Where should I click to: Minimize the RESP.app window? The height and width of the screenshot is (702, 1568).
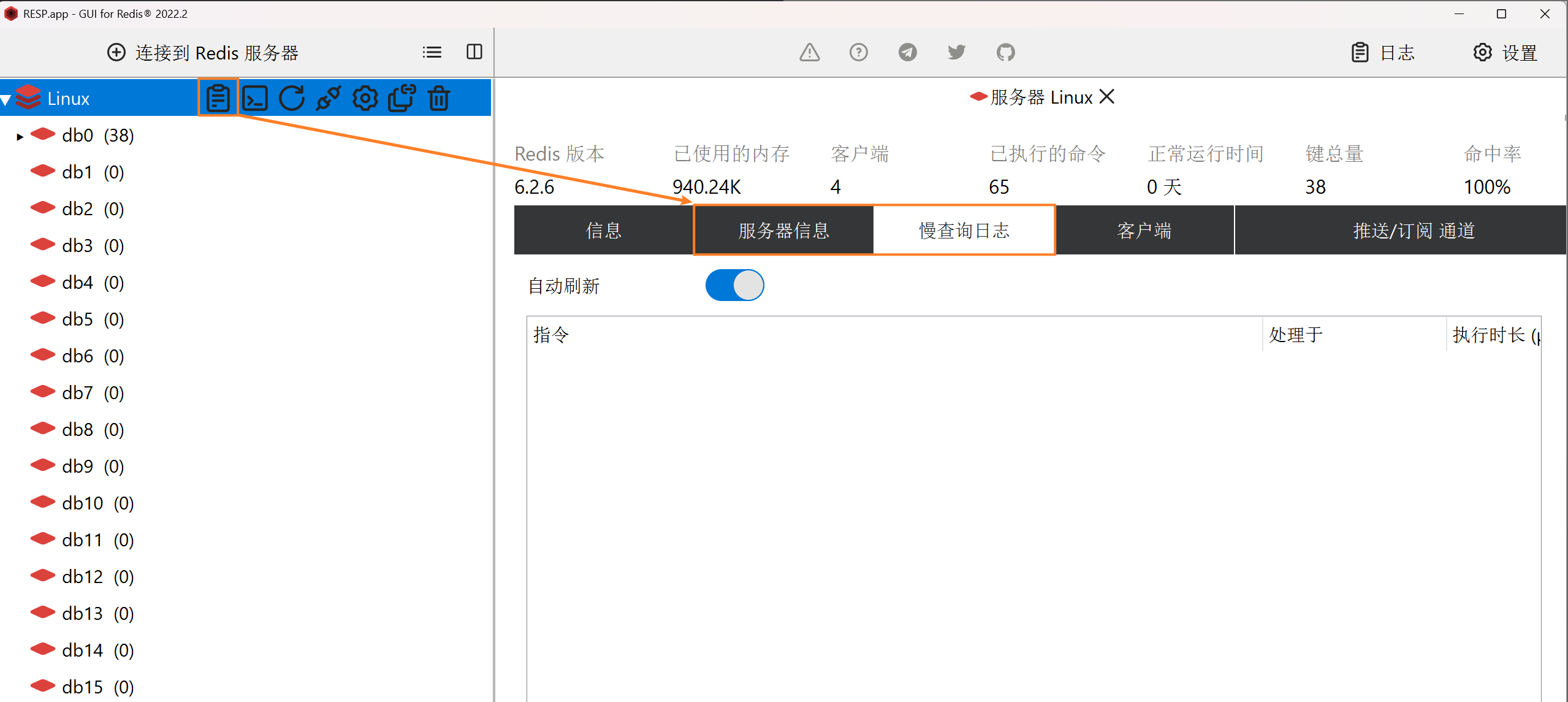1460,13
